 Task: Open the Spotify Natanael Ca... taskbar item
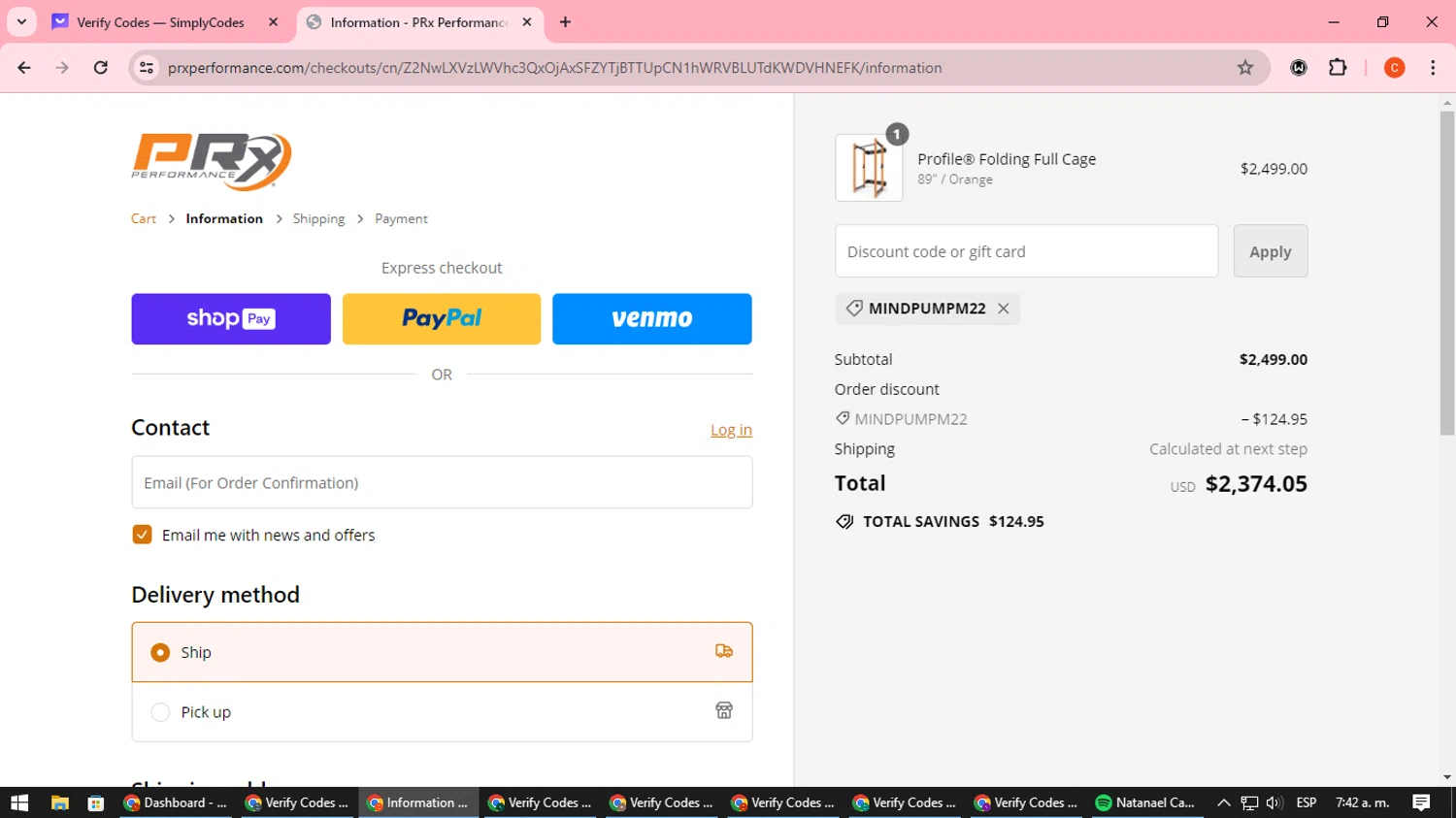1145,802
